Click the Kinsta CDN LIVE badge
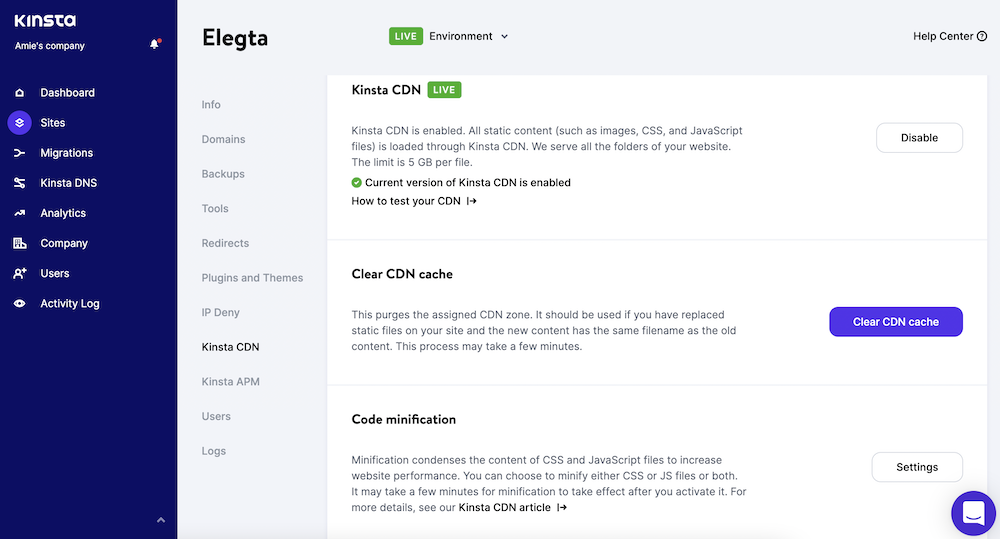 pos(444,90)
